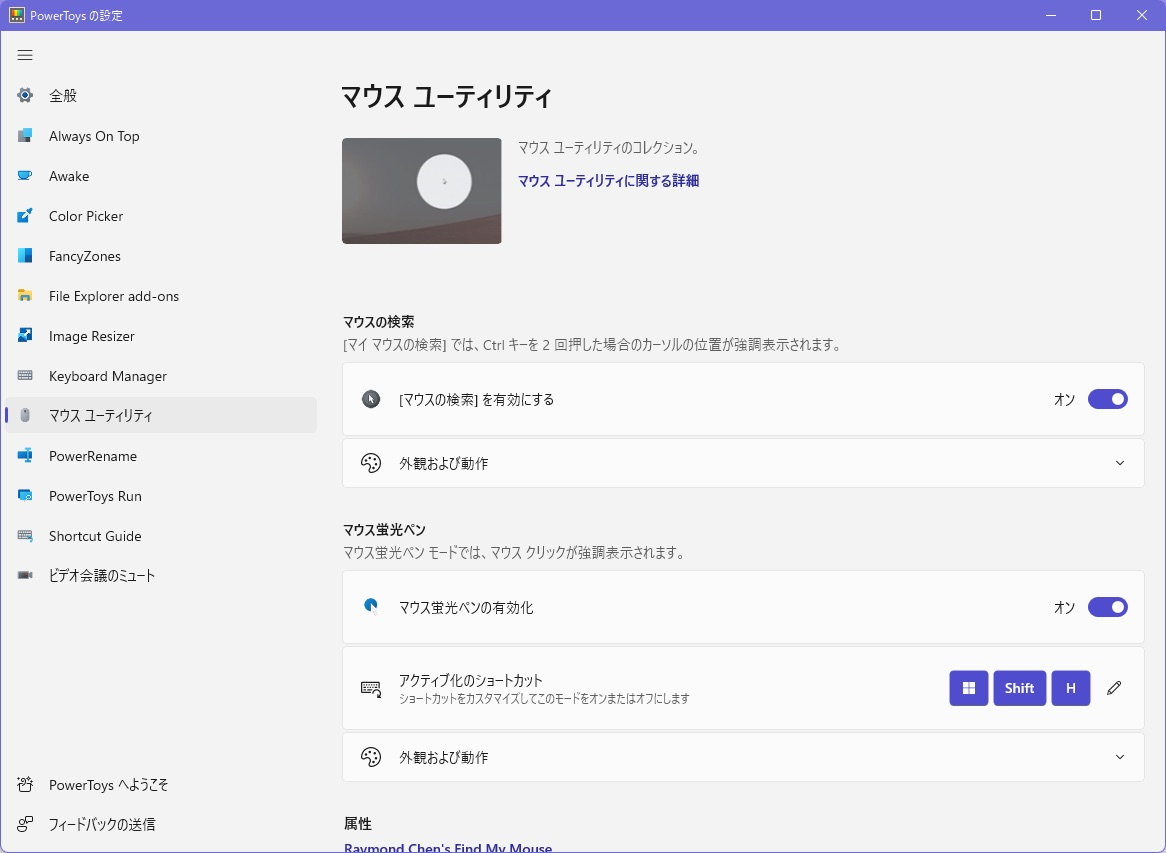Viewport: 1166px width, 853px height.
Task: Click the Color Picker eyedropper icon
Action: pos(25,216)
